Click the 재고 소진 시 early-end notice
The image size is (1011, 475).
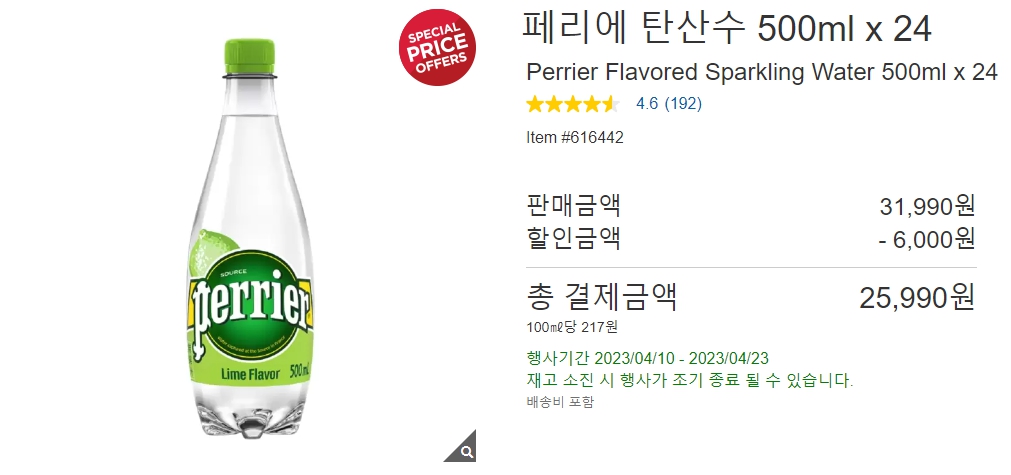(x=690, y=380)
